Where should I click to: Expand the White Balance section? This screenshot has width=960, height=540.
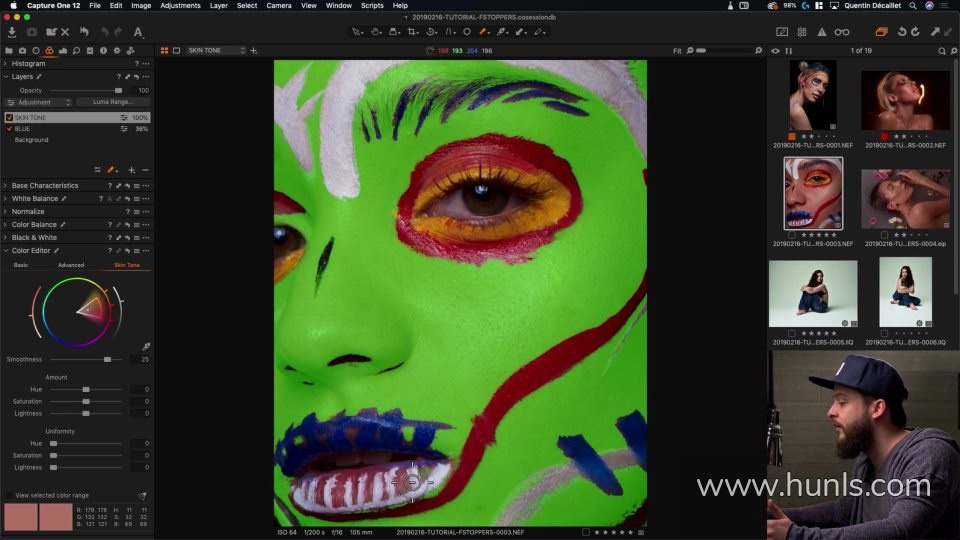click(x=5, y=199)
